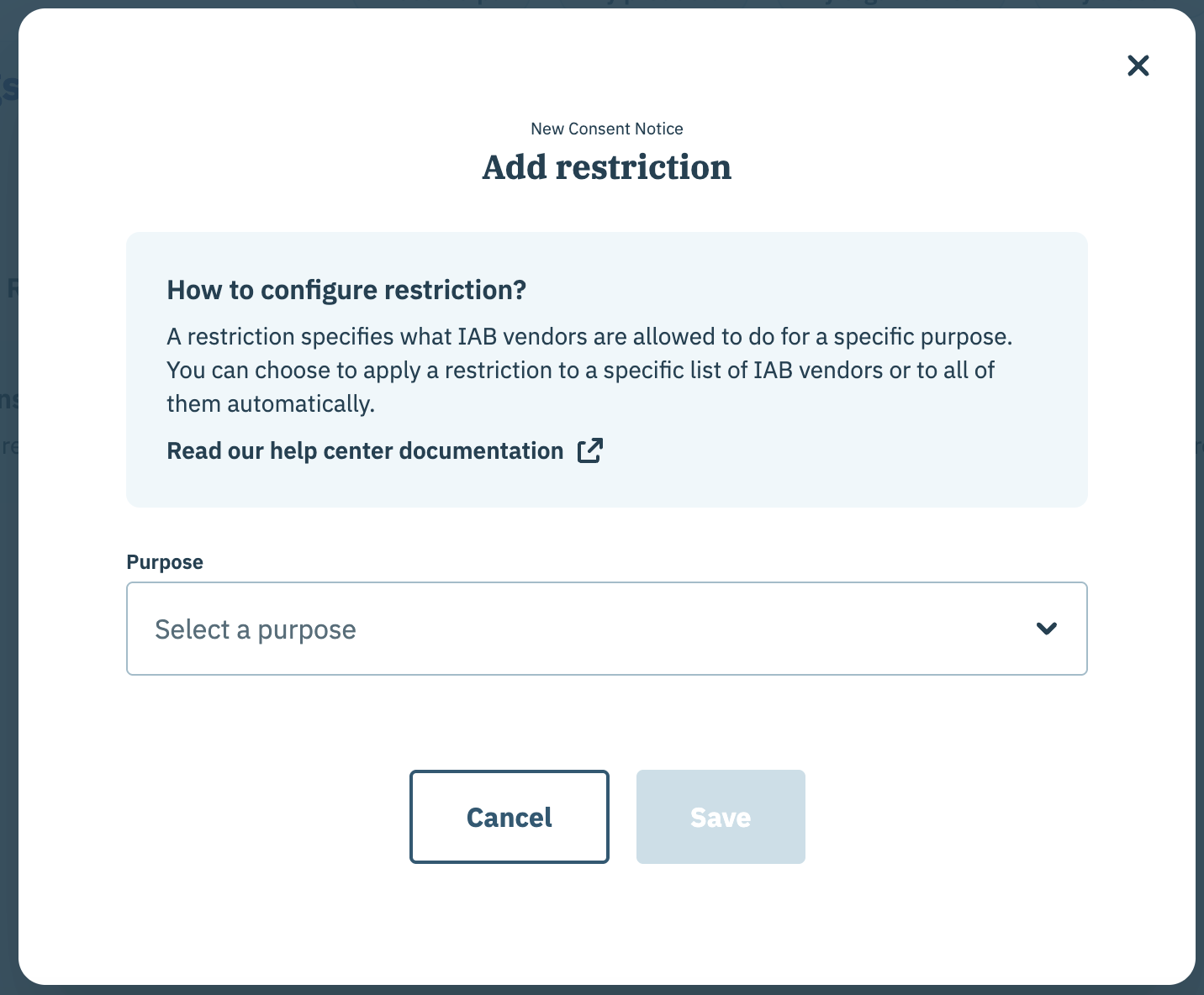The width and height of the screenshot is (1204, 995).
Task: Click the external-link icon beside help documentation
Action: (590, 450)
